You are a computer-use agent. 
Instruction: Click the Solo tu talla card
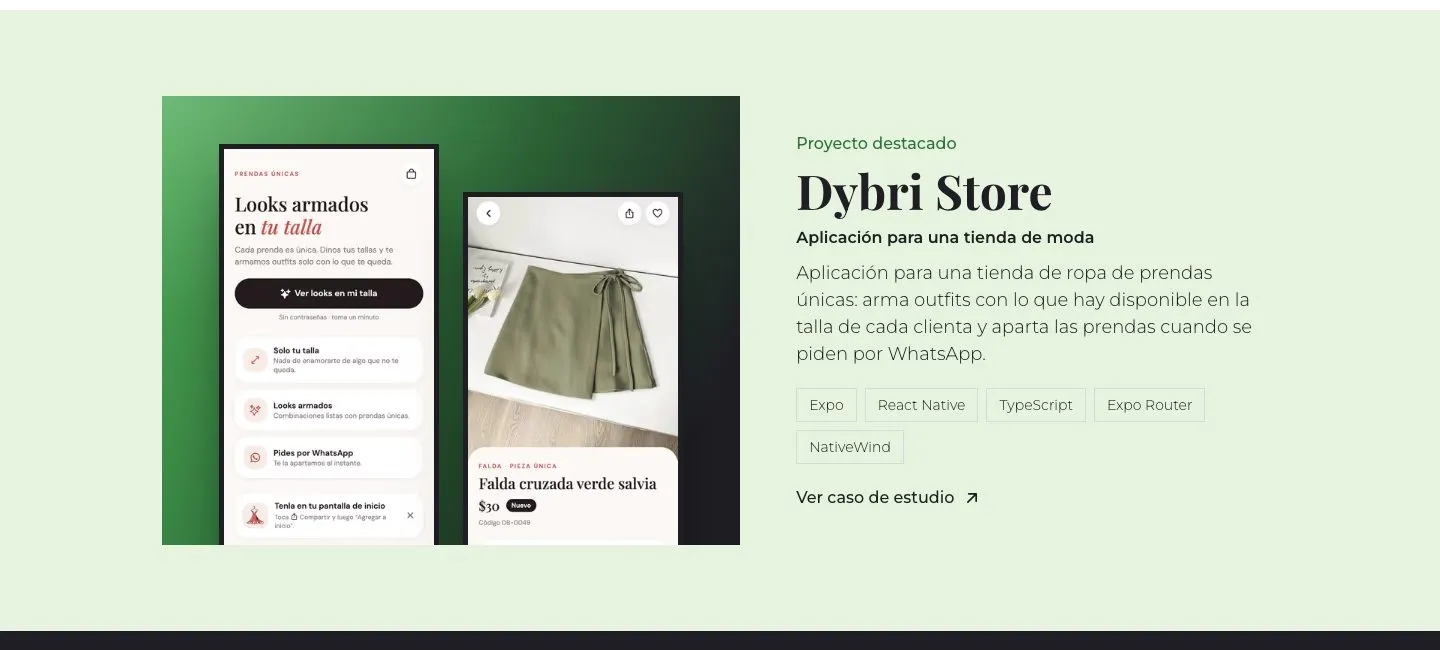point(329,360)
